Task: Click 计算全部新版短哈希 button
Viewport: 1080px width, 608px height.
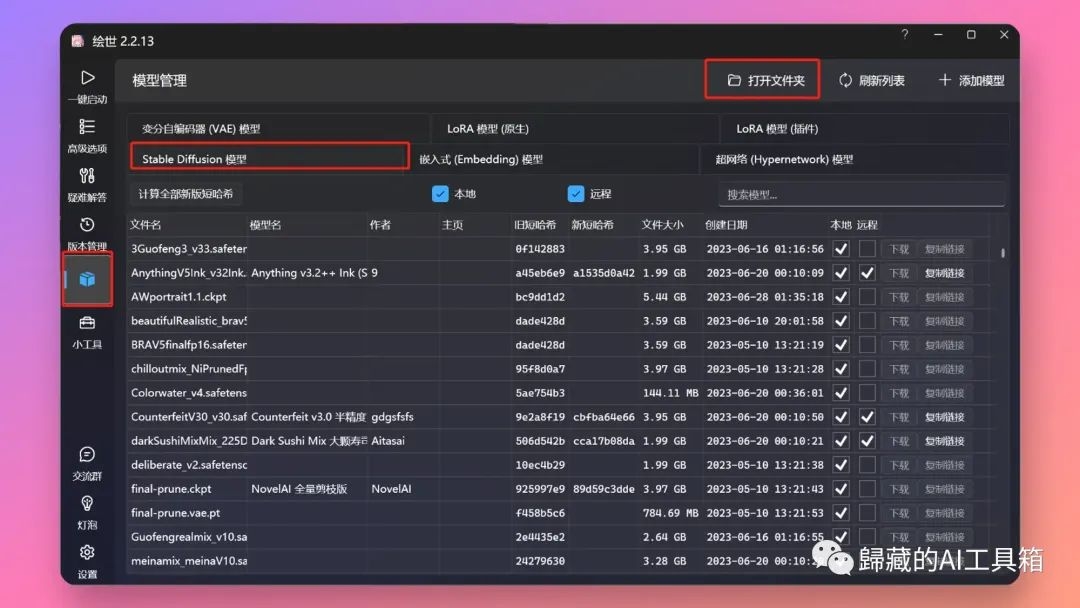Action: [185, 194]
